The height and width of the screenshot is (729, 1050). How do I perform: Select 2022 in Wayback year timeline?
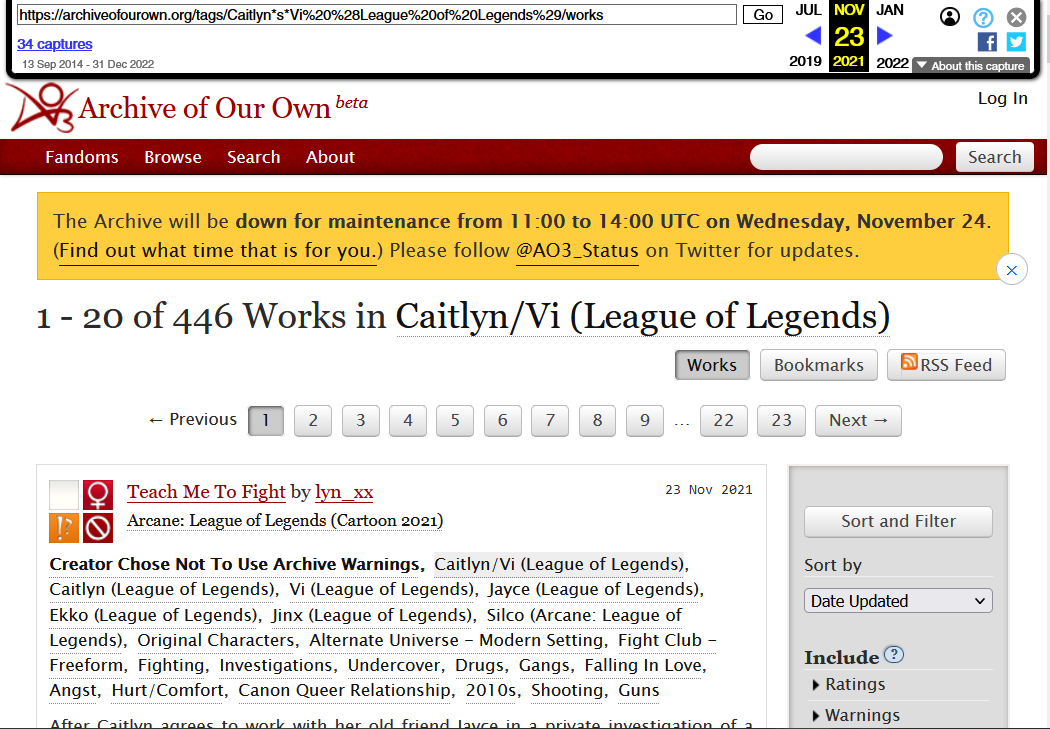pyautogui.click(x=892, y=63)
